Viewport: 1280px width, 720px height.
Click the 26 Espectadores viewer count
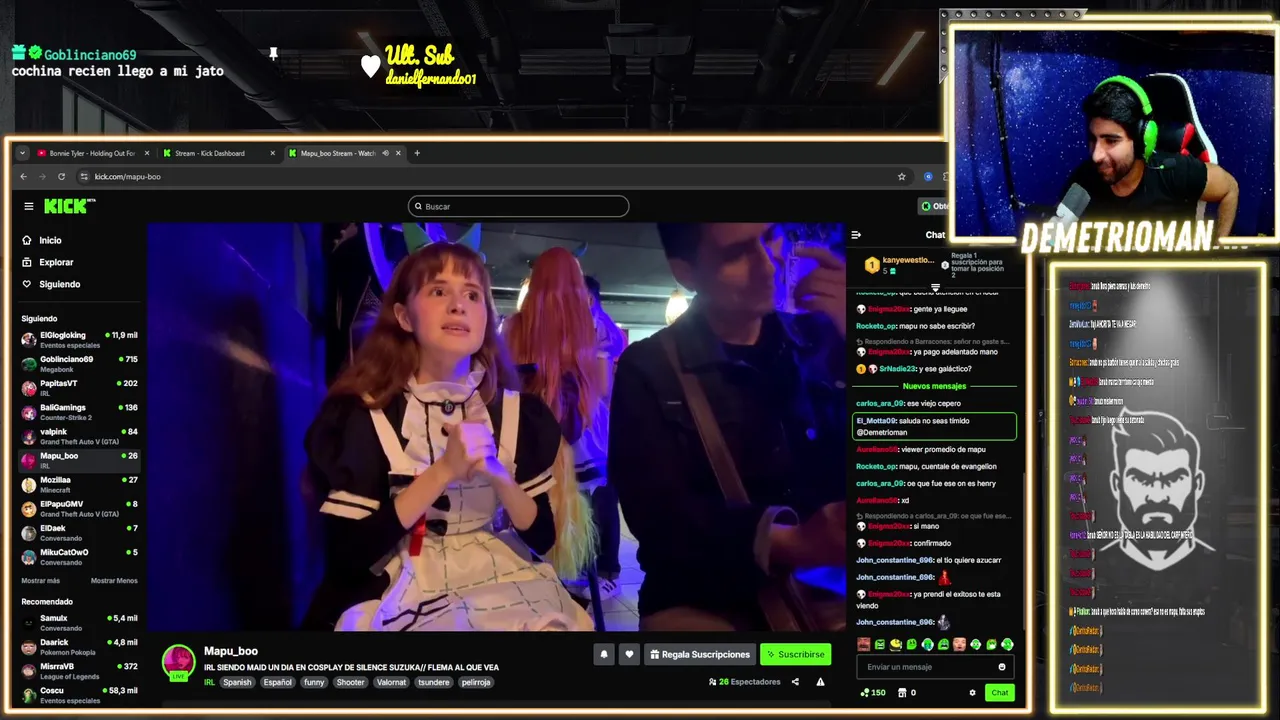tap(744, 682)
